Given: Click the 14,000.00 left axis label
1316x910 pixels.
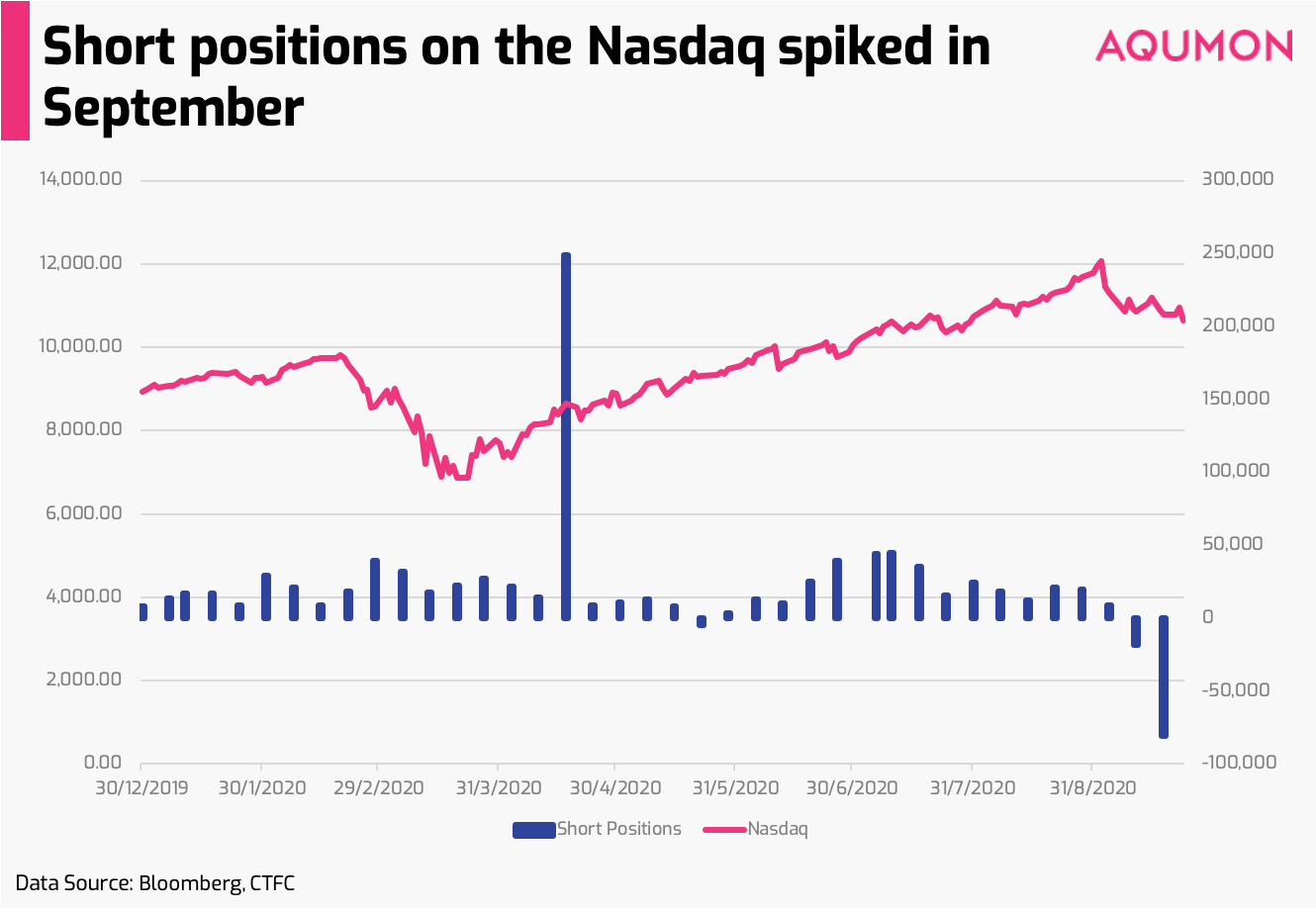Looking at the screenshot, I should point(81,179).
